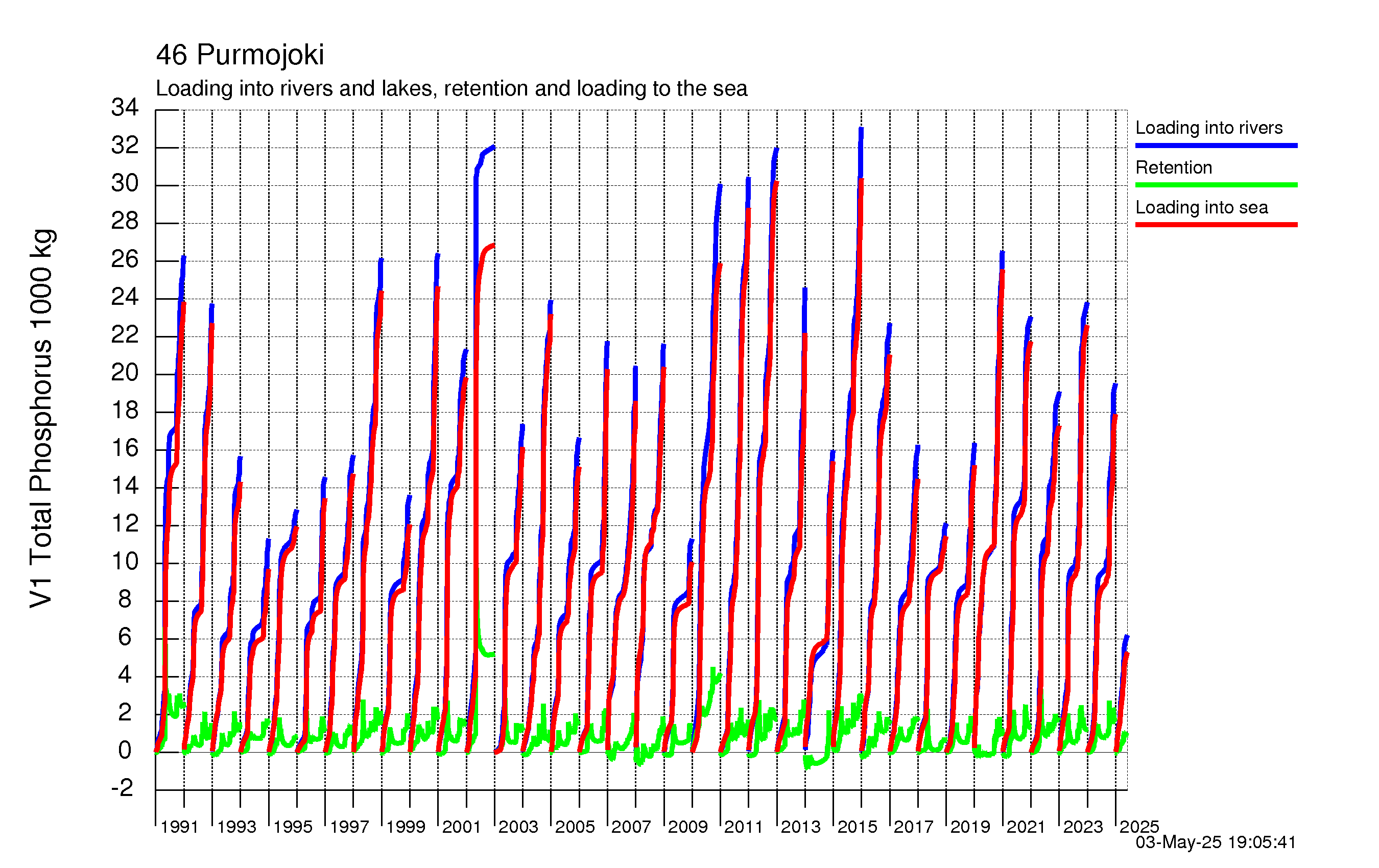
Task: Click the x-axis label 2021
Action: click(1026, 827)
